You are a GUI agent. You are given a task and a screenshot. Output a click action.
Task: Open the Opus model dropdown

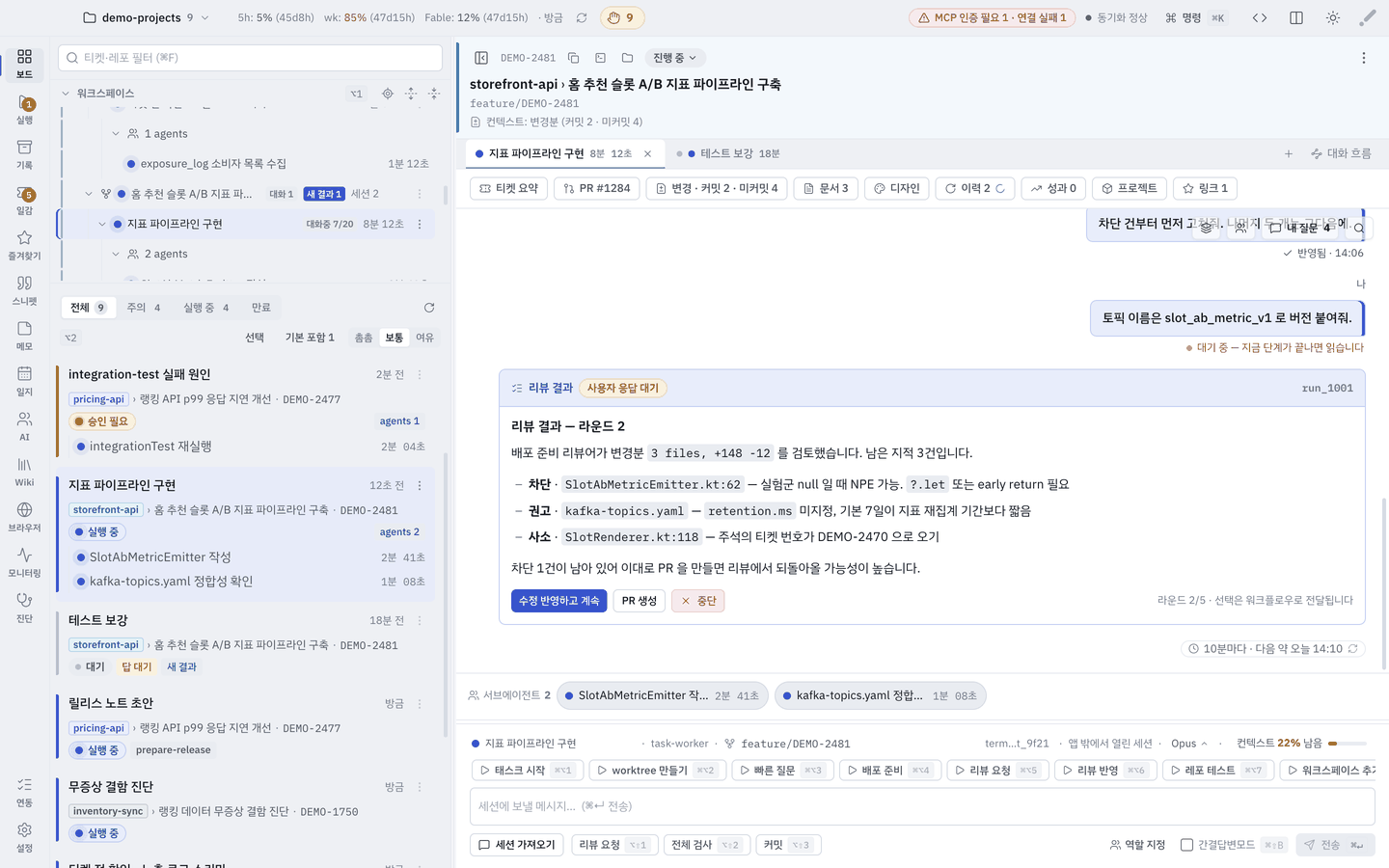[1189, 744]
